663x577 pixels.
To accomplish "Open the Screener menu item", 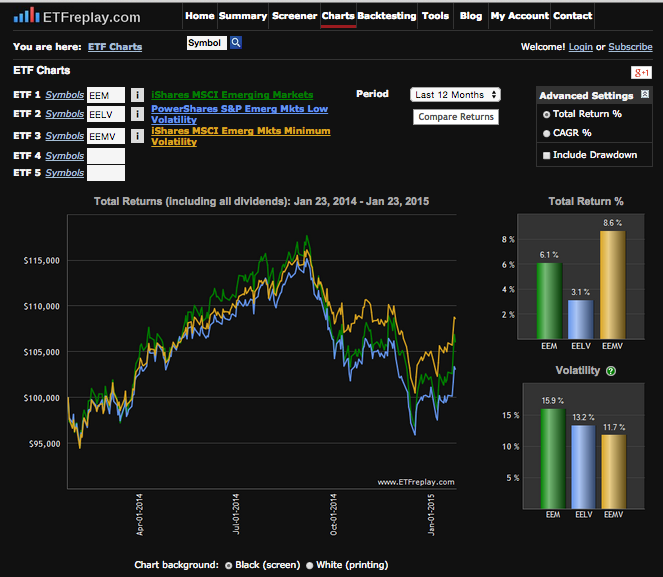I will [294, 16].
